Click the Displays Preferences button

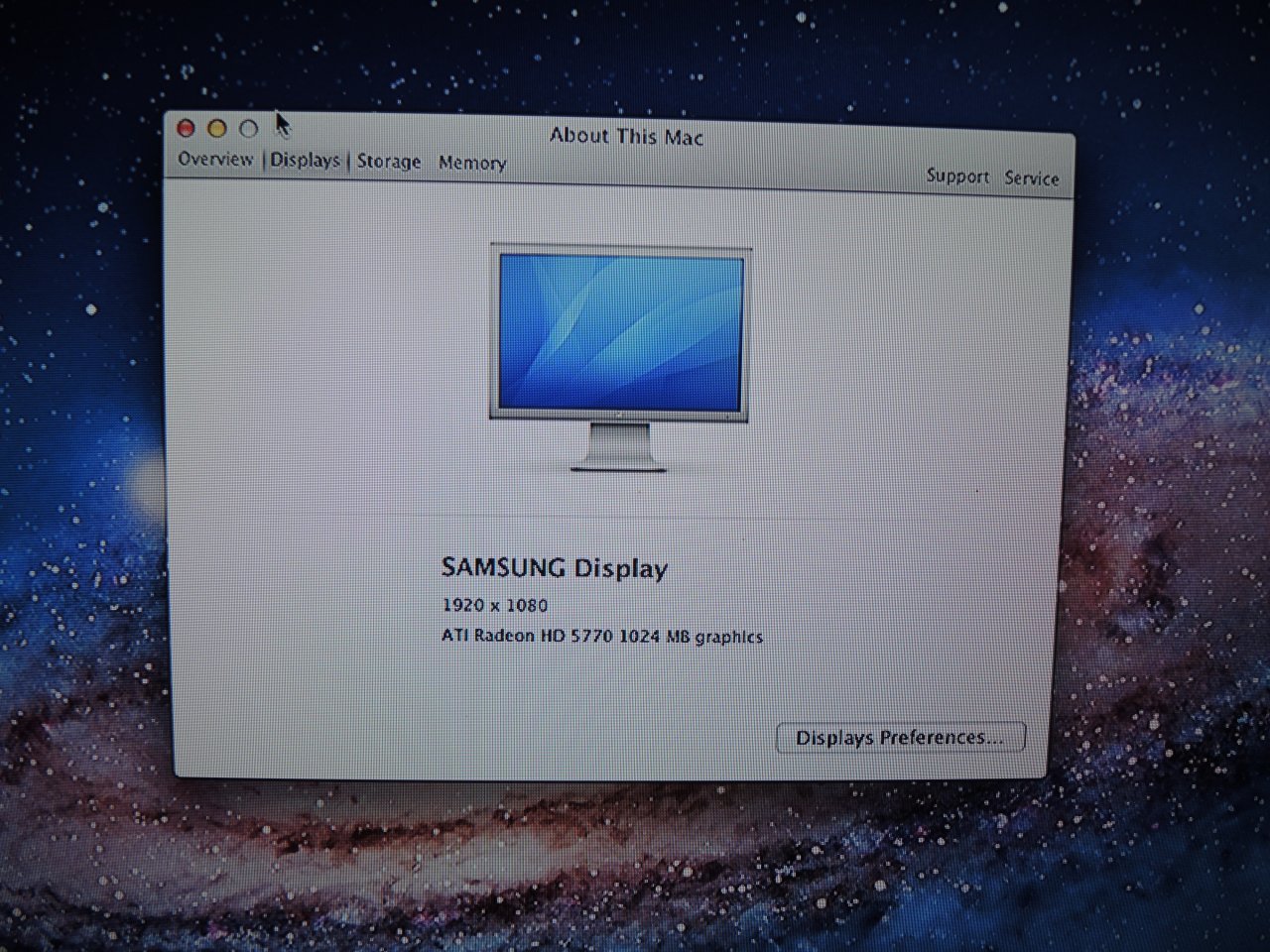click(x=900, y=738)
